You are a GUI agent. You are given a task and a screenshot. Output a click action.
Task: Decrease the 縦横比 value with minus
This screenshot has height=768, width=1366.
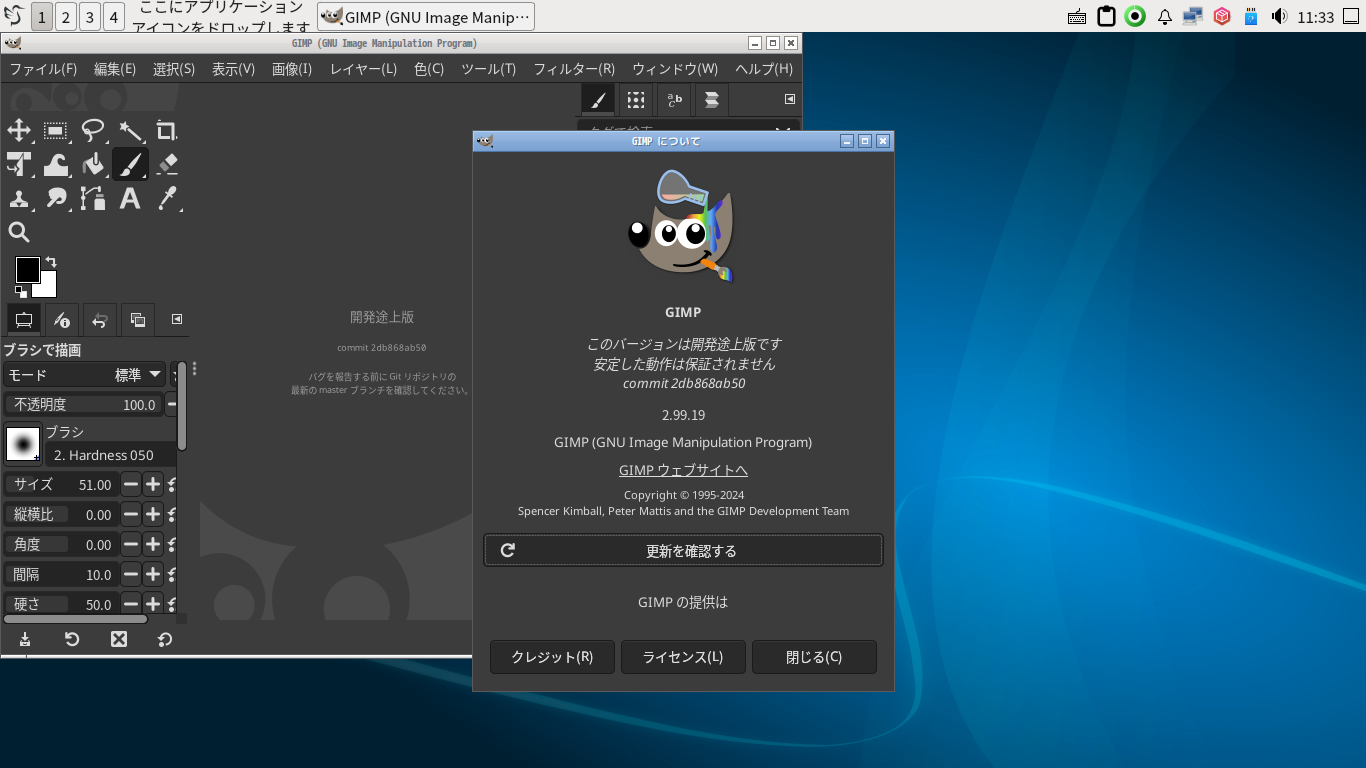131,515
